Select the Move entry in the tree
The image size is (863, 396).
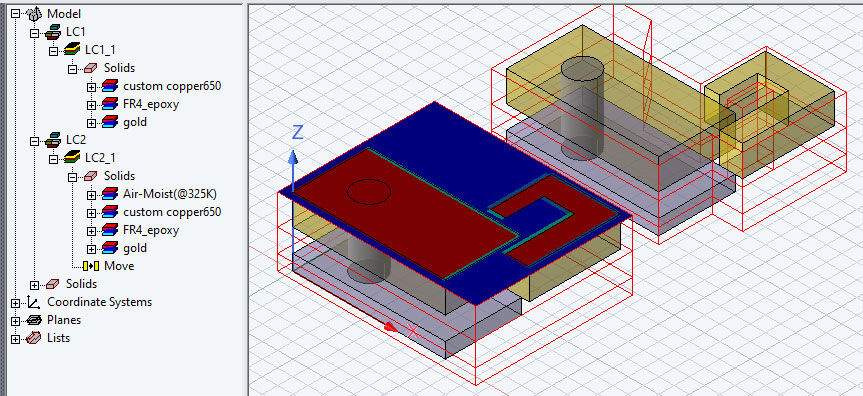(x=119, y=266)
